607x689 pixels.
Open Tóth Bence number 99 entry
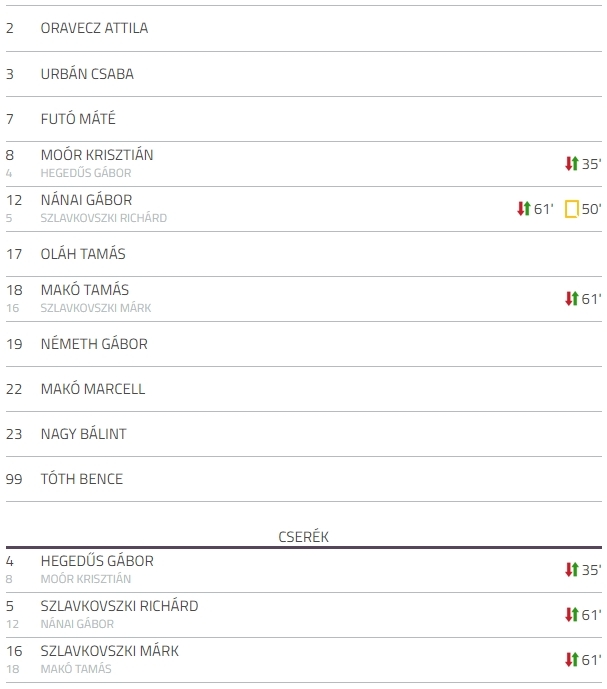304,479
